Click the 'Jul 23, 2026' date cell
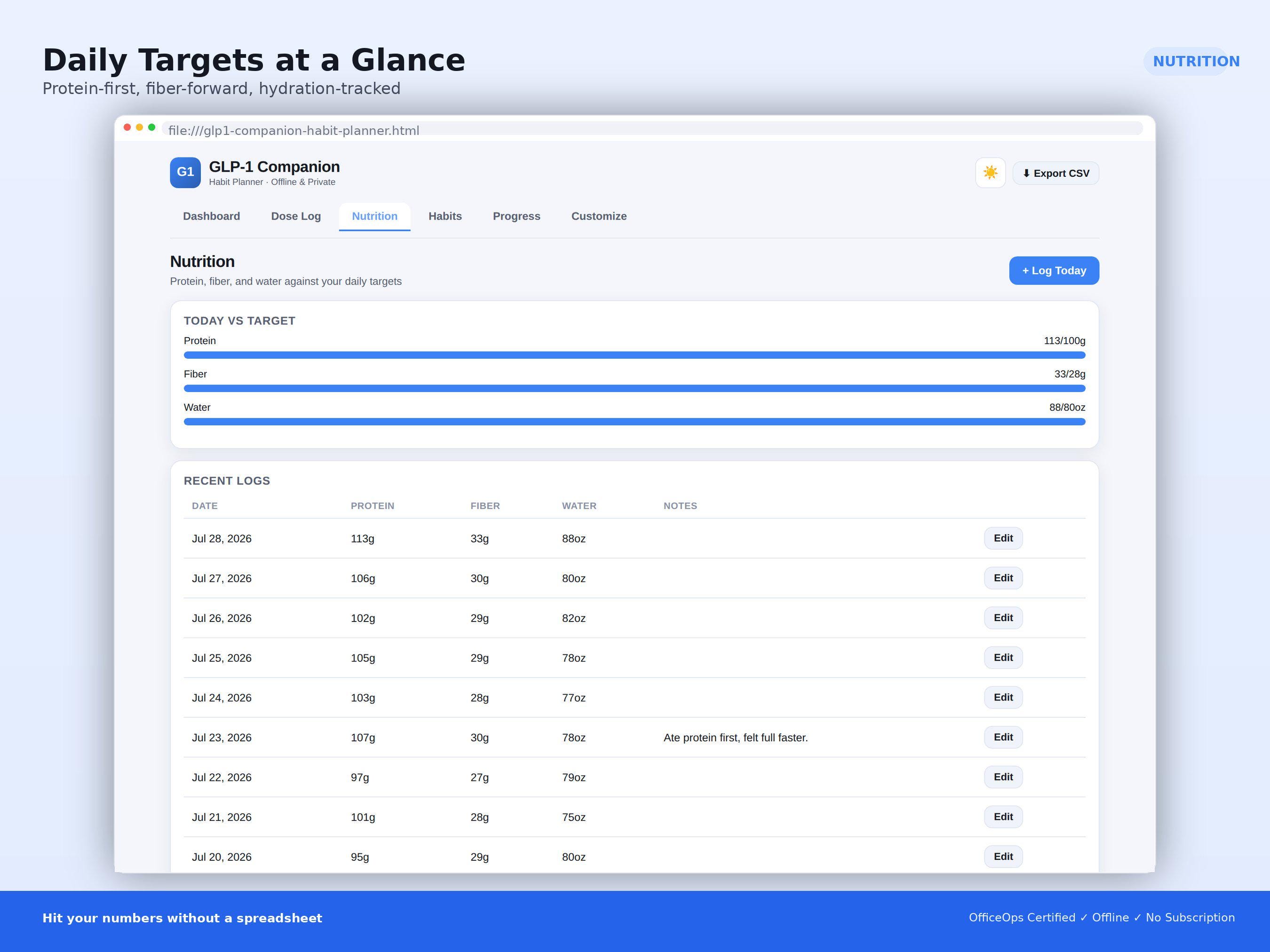 pyautogui.click(x=222, y=738)
